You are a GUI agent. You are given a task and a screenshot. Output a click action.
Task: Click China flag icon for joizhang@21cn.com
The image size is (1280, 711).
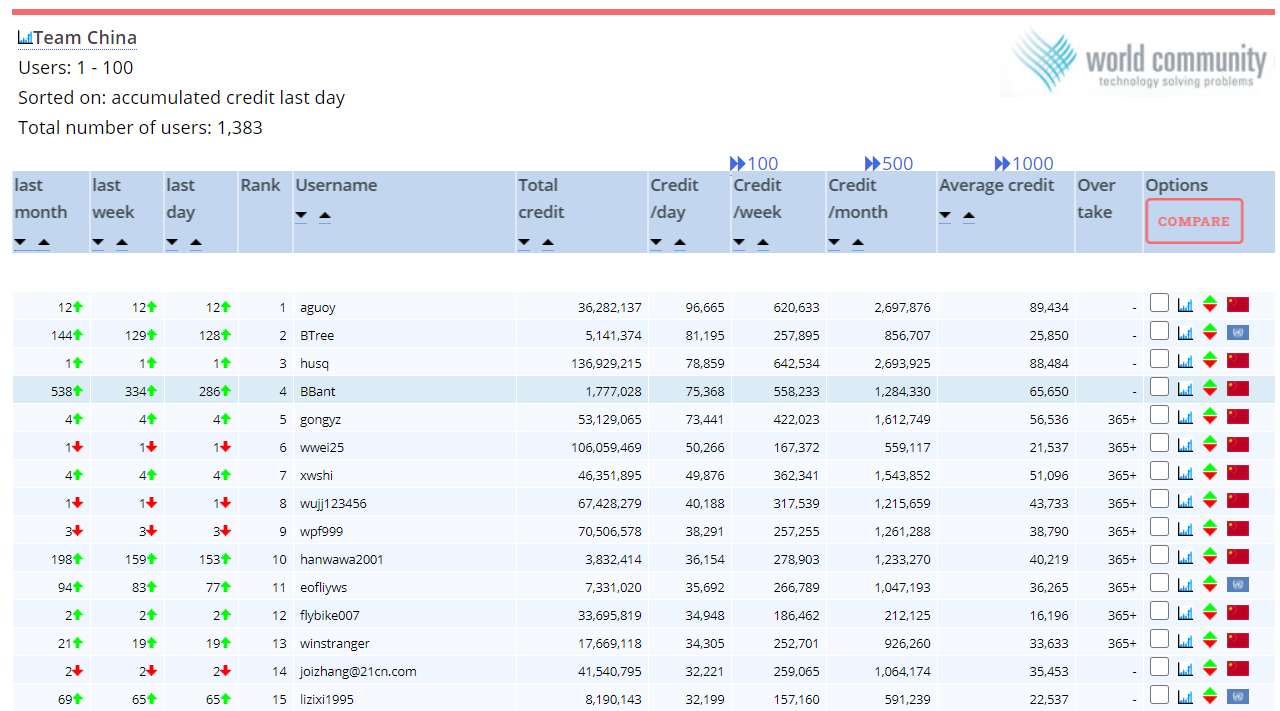click(1238, 668)
